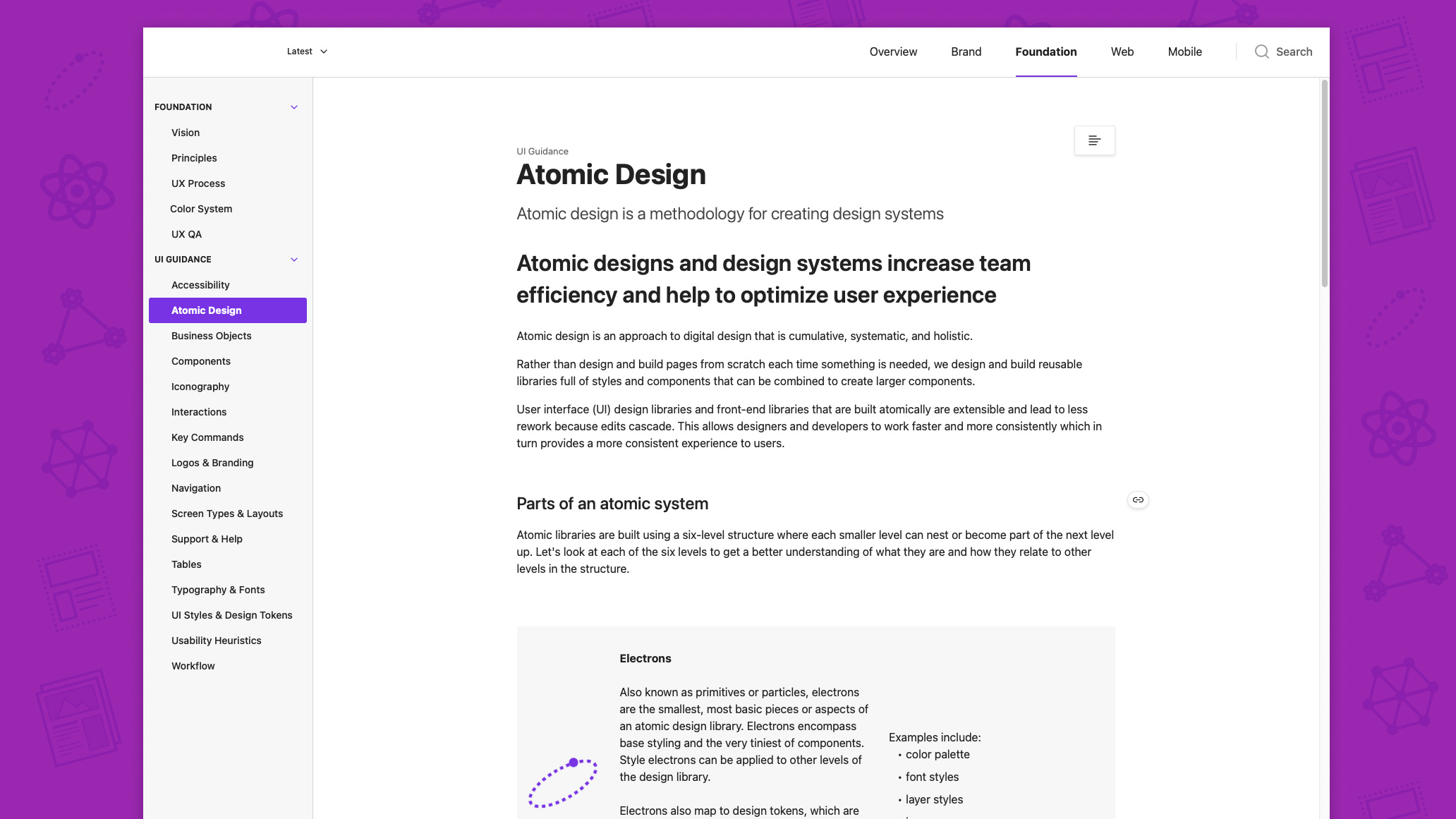Go to the Mobile tab
The height and width of the screenshot is (819, 1456).
coord(1184,51)
